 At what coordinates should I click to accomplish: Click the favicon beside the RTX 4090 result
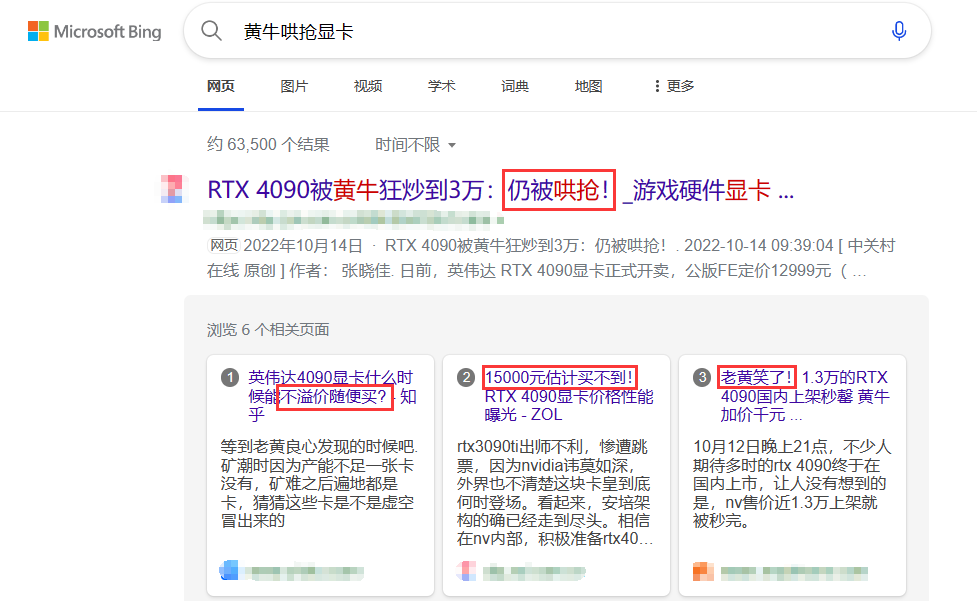(x=172, y=189)
